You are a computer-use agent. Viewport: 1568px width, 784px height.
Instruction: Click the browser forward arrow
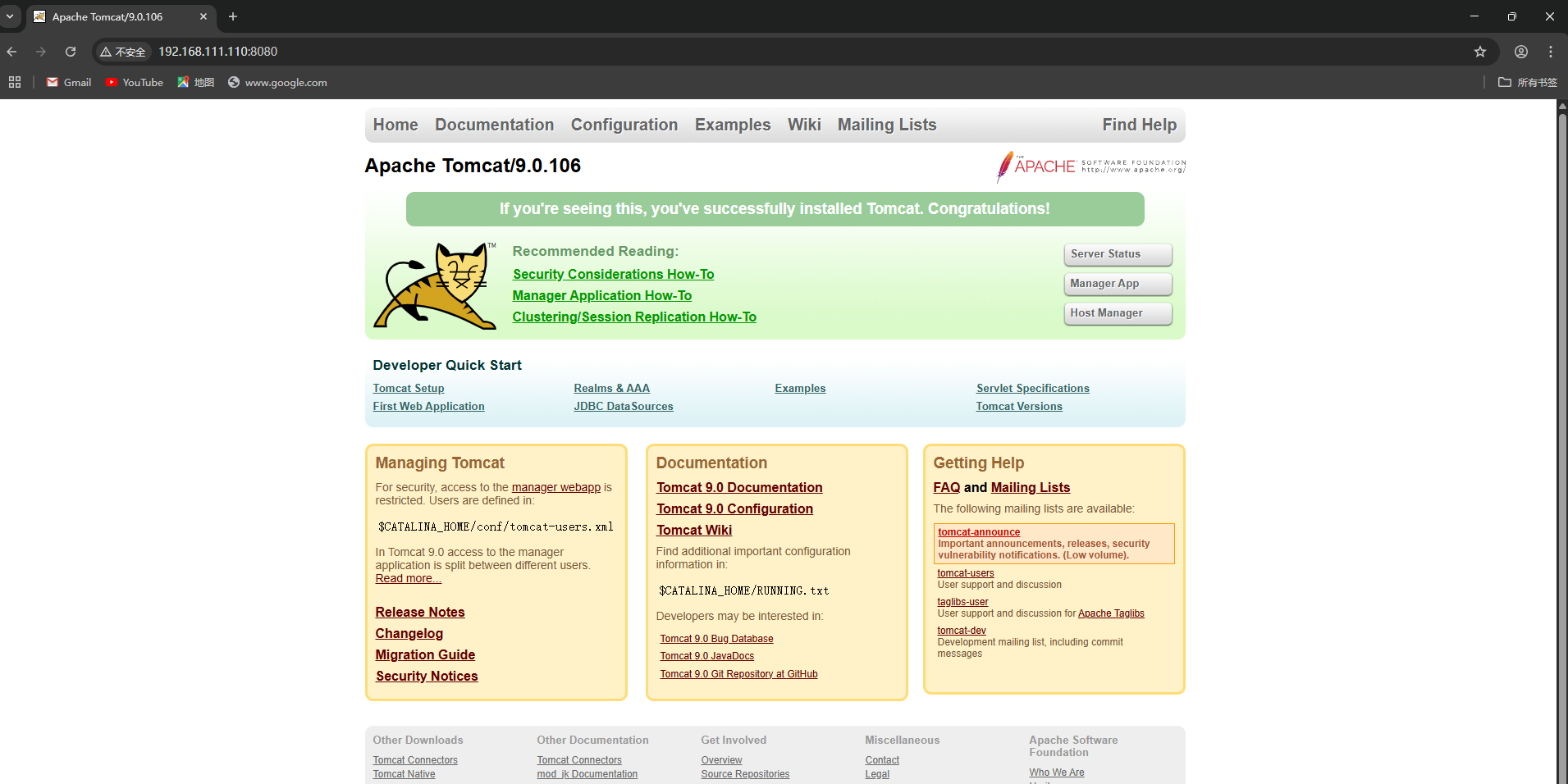pyautogui.click(x=41, y=52)
